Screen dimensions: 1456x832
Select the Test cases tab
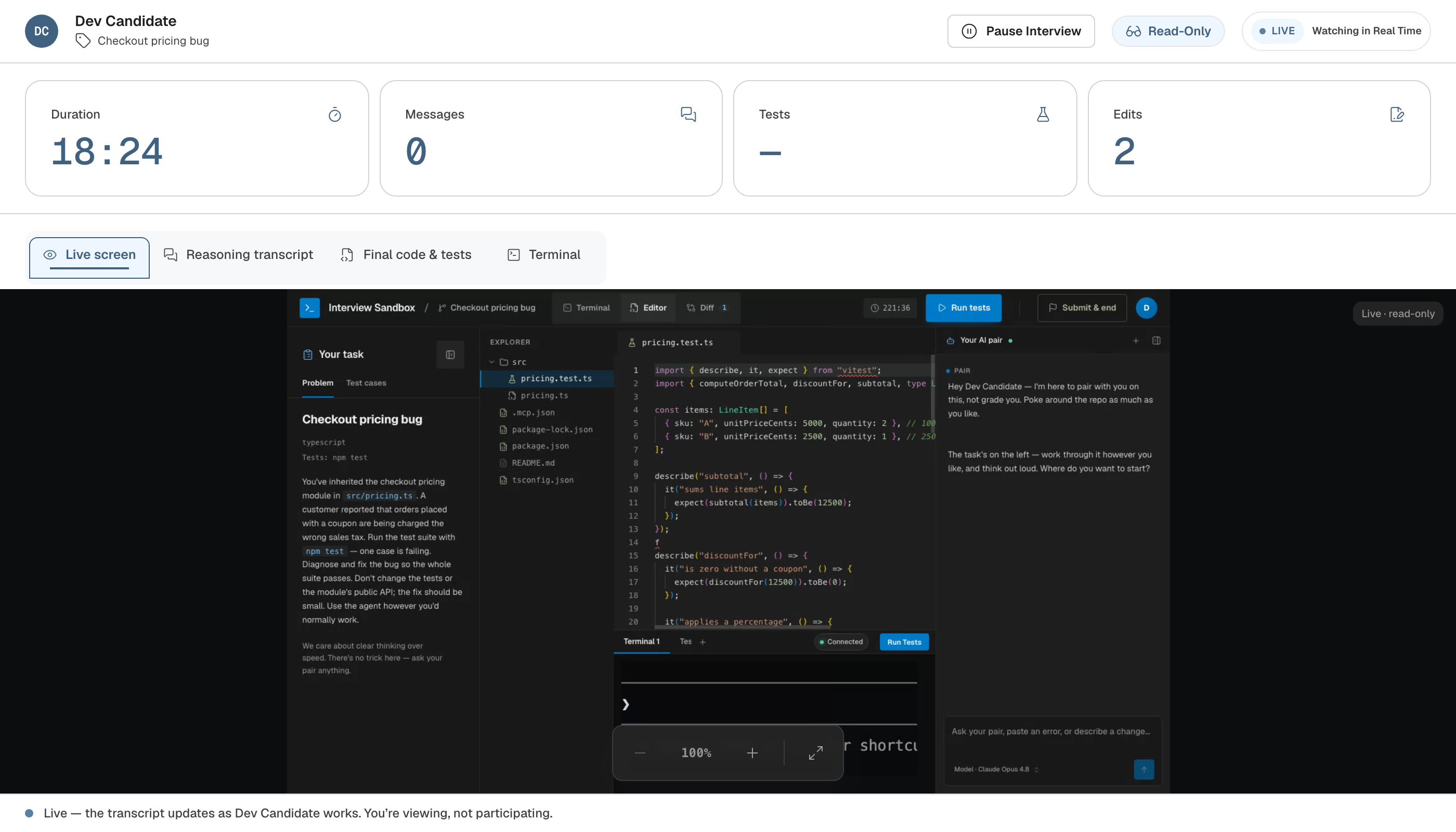click(x=366, y=383)
